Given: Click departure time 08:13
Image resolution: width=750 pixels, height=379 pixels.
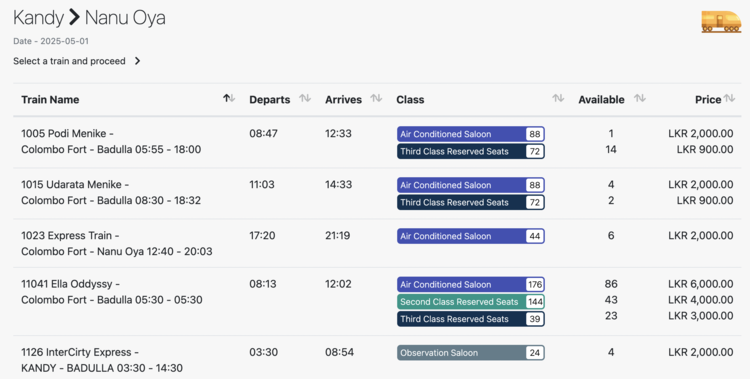Looking at the screenshot, I should (x=263, y=284).
